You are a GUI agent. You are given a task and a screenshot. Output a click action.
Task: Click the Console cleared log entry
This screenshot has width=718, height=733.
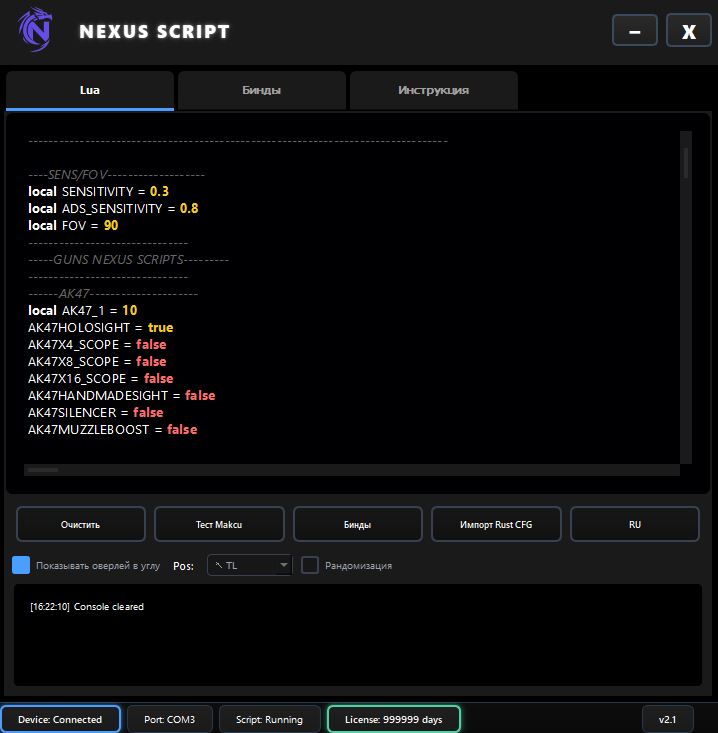click(x=87, y=607)
